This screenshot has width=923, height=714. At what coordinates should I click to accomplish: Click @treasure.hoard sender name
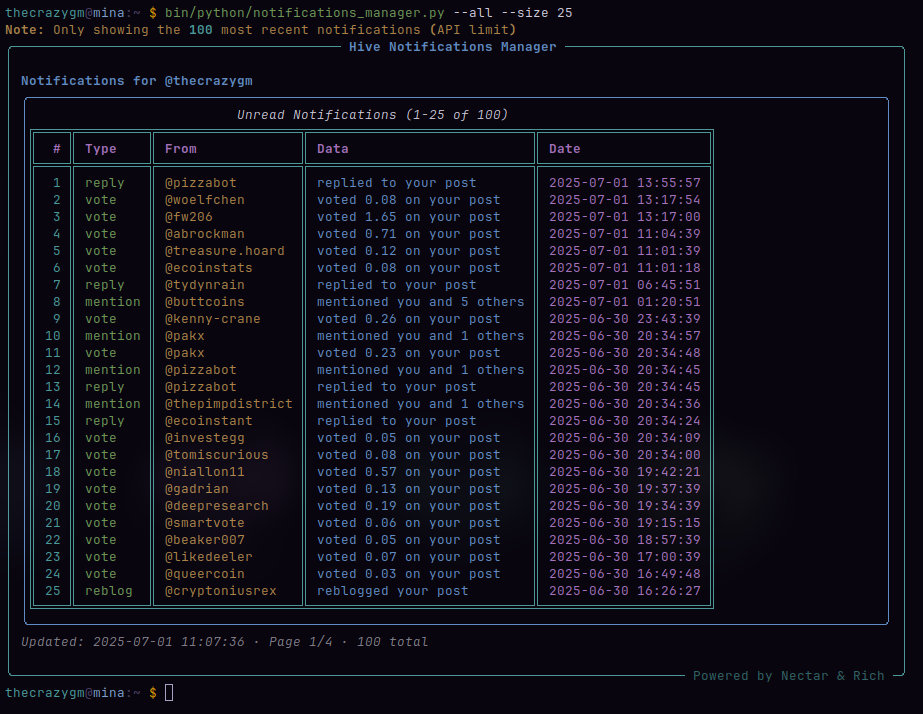[x=225, y=251]
